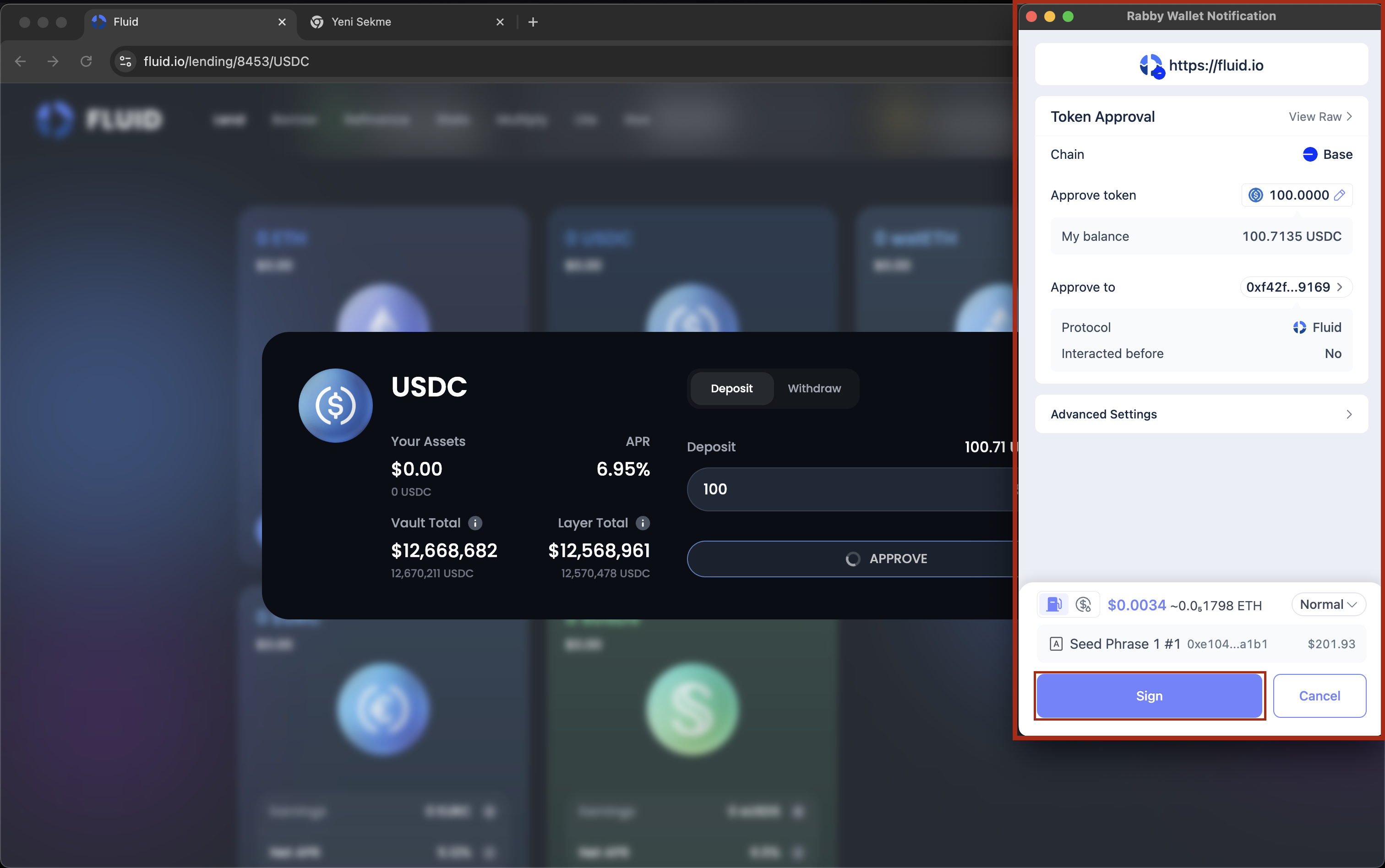The image size is (1385, 868).
Task: Click the $12,668,682 Vault Total value
Action: click(444, 551)
